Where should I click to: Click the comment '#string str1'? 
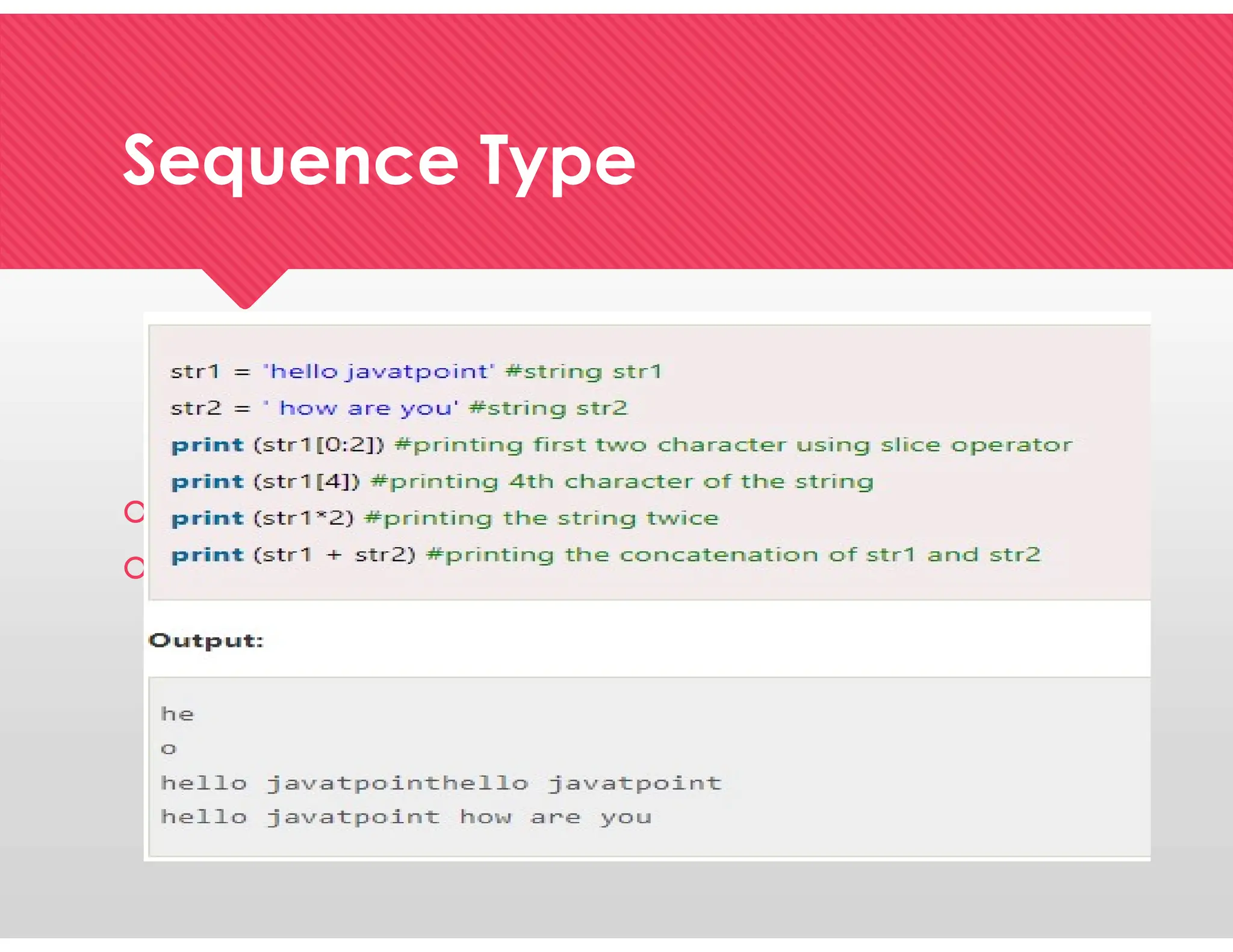click(583, 372)
